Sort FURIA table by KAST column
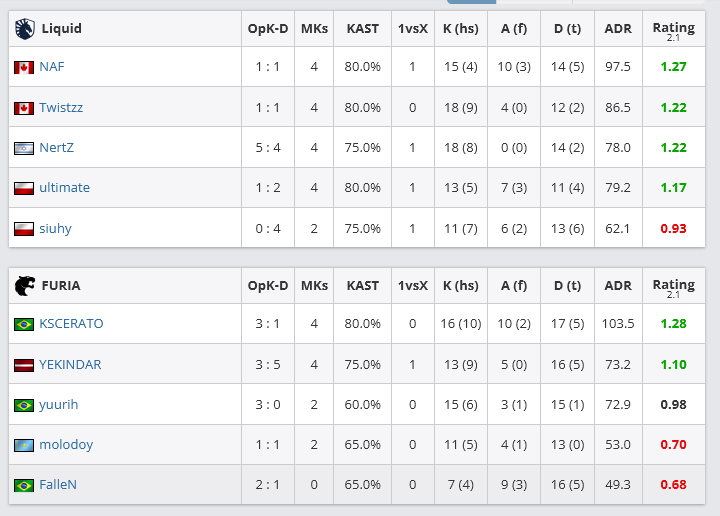Screen dimensions: 720x516 tap(363, 286)
